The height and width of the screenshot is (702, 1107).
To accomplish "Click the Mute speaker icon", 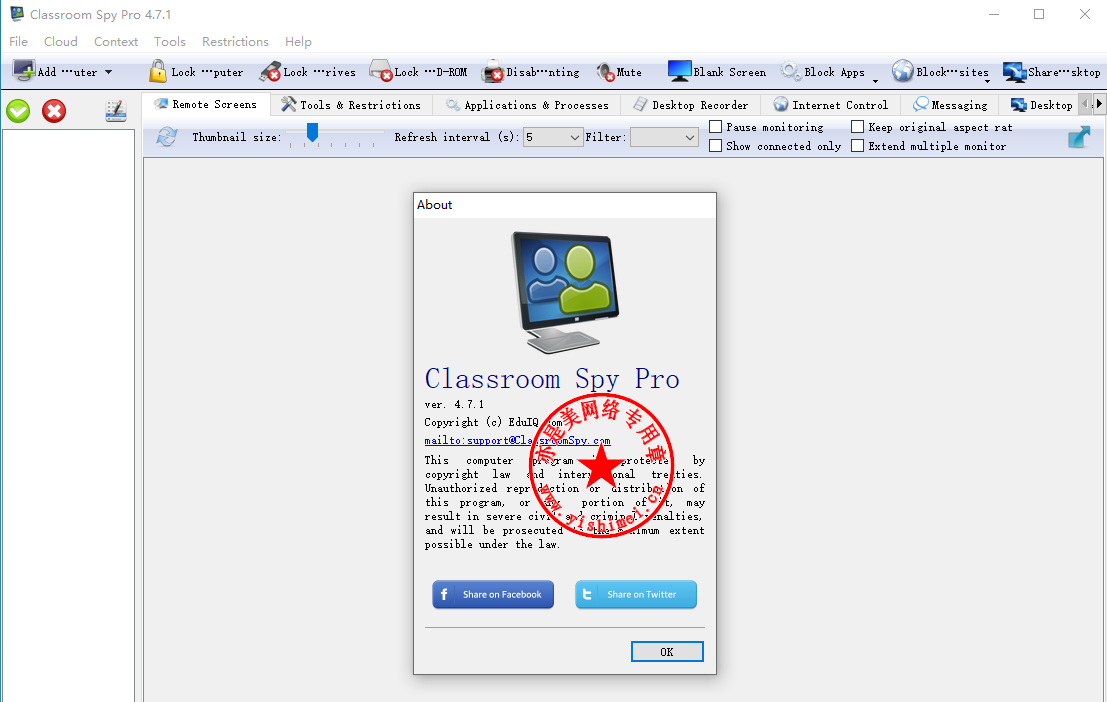I will (x=605, y=71).
